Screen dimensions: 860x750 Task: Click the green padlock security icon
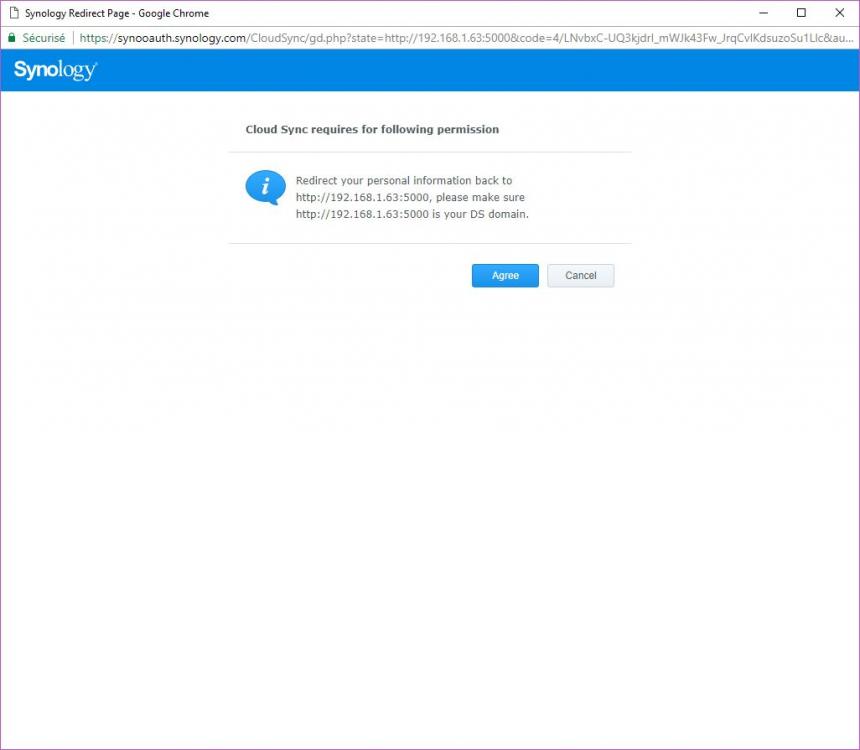click(x=12, y=38)
